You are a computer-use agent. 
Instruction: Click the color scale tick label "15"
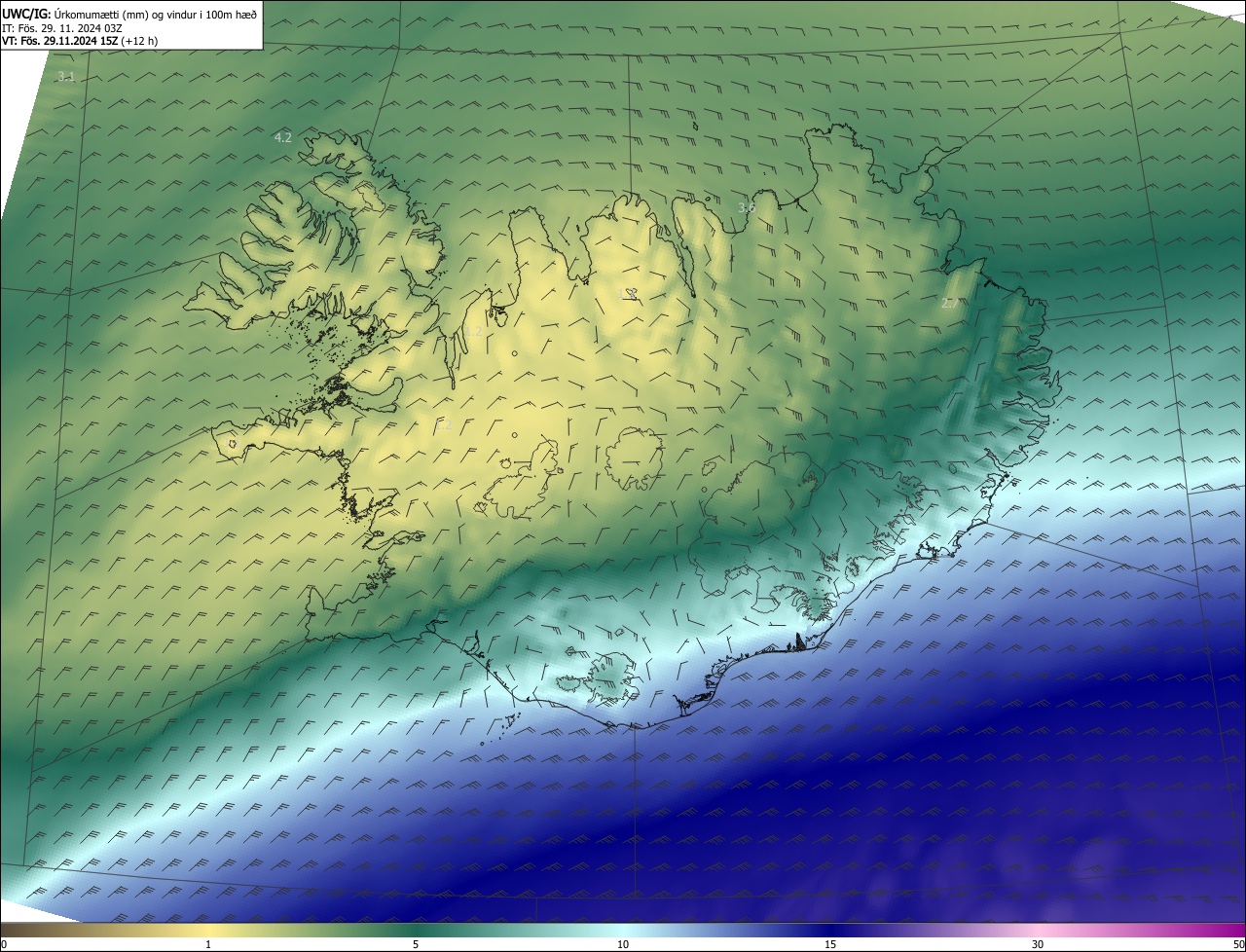click(x=830, y=944)
